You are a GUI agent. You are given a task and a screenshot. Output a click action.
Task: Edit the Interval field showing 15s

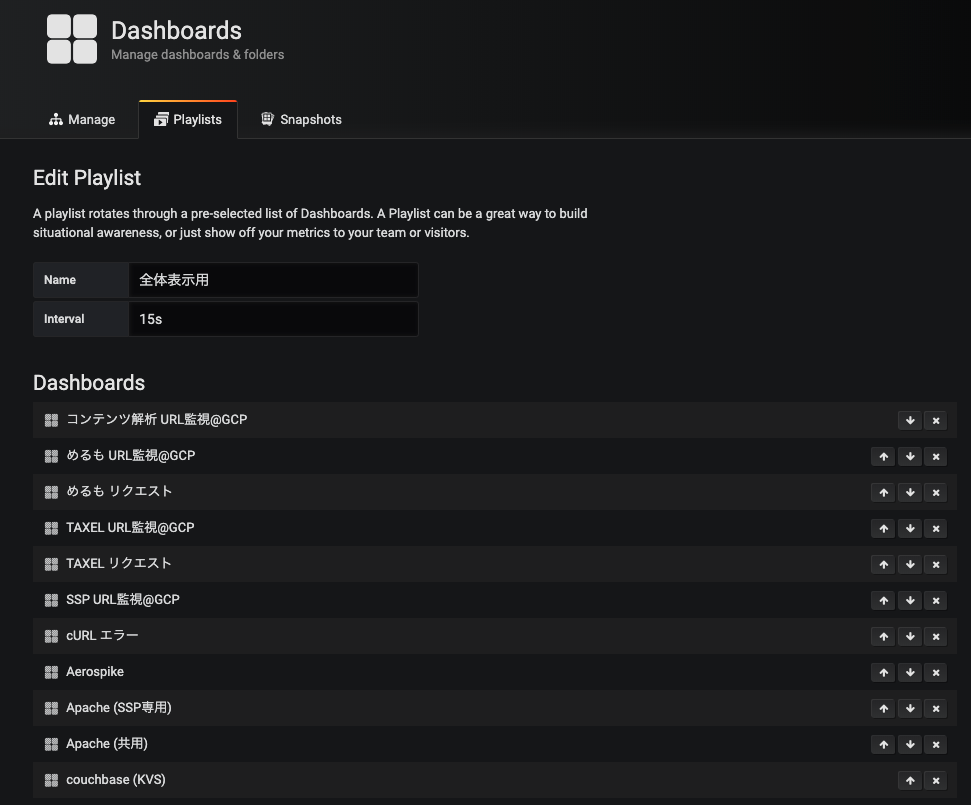coord(273,319)
